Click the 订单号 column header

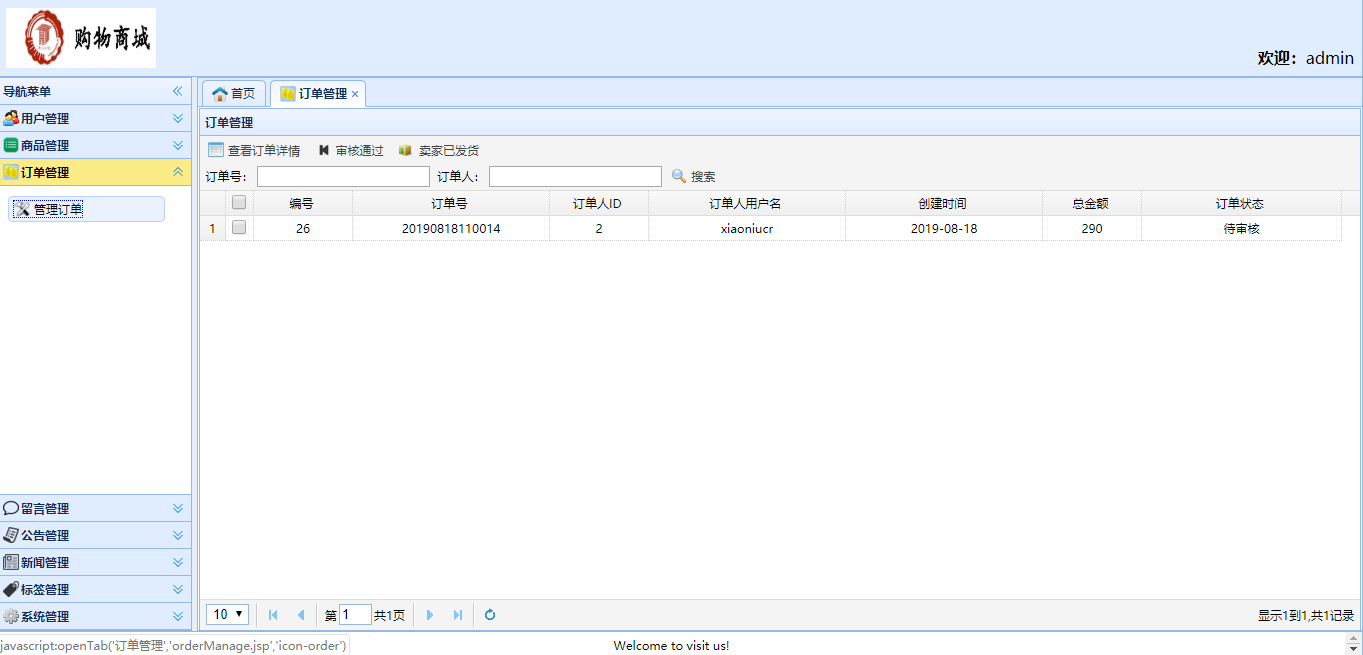pyautogui.click(x=450, y=204)
